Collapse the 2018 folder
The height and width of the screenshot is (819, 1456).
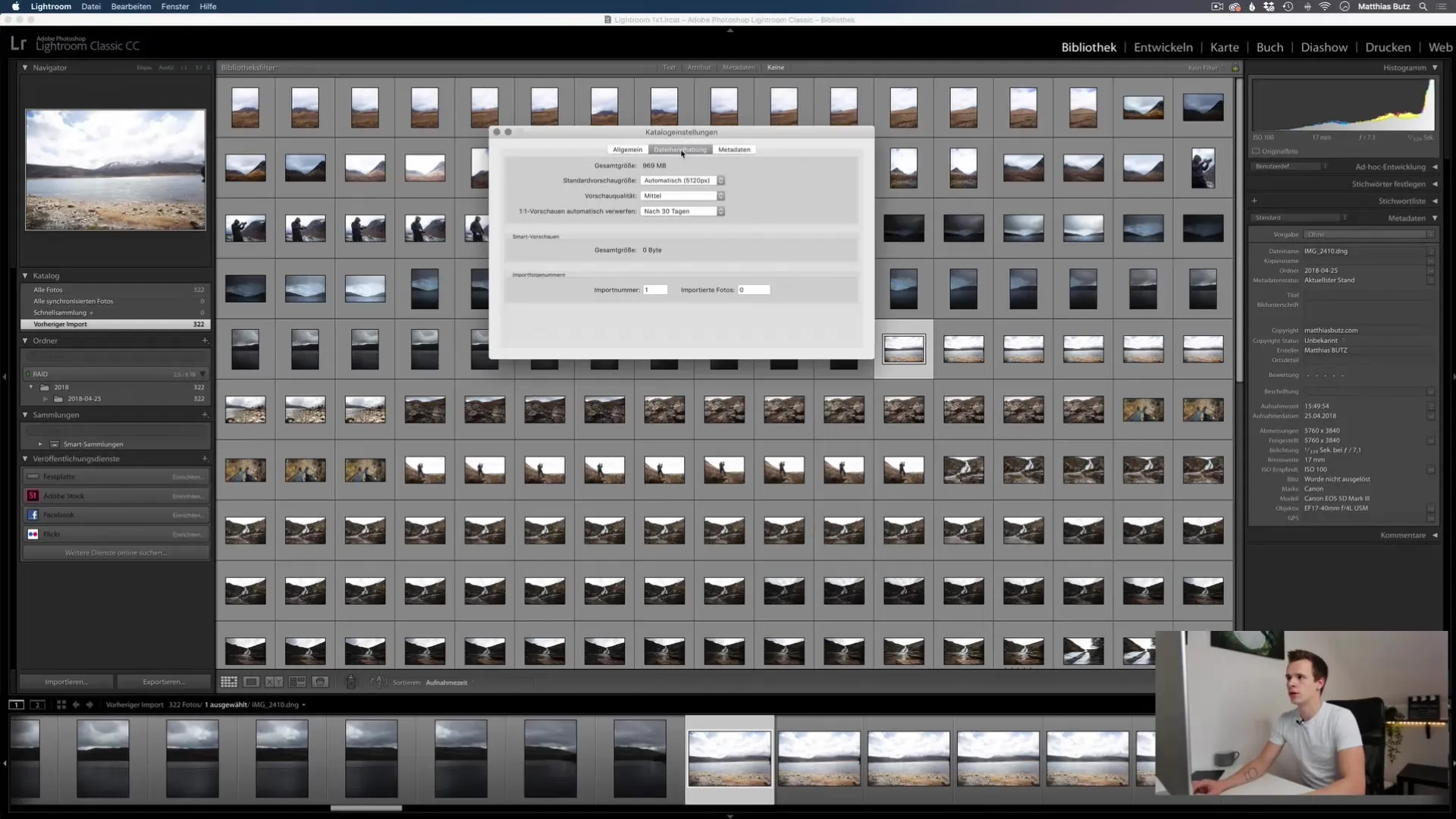tap(31, 387)
